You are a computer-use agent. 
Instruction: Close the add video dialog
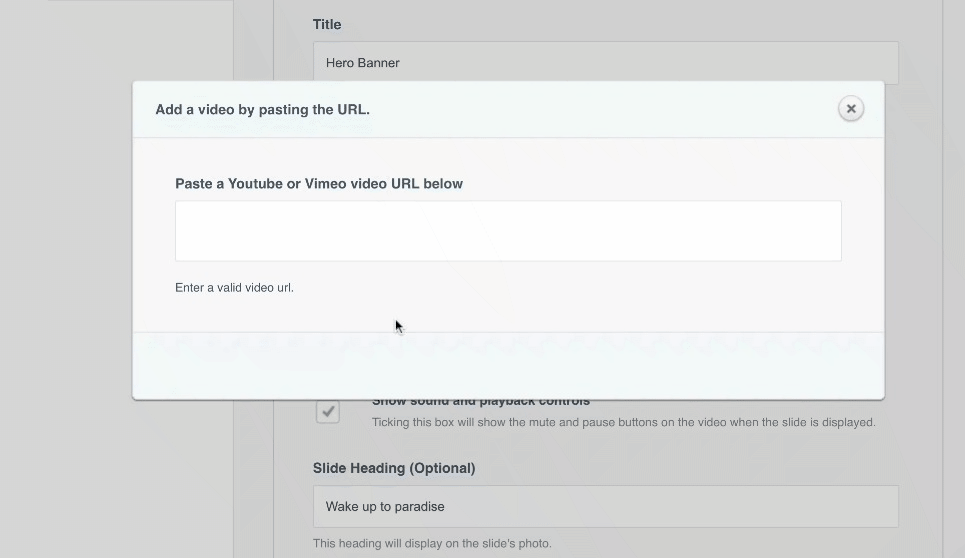point(850,109)
